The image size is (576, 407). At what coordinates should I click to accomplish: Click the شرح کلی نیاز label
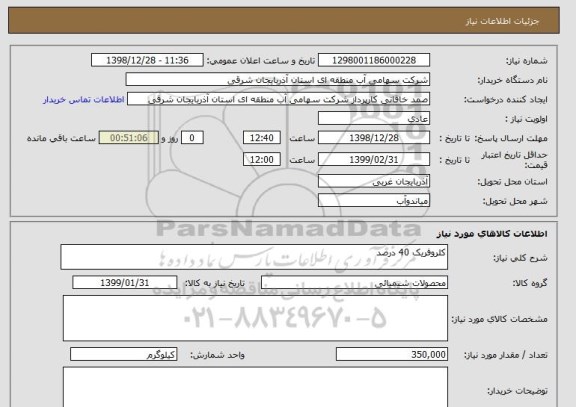point(520,258)
